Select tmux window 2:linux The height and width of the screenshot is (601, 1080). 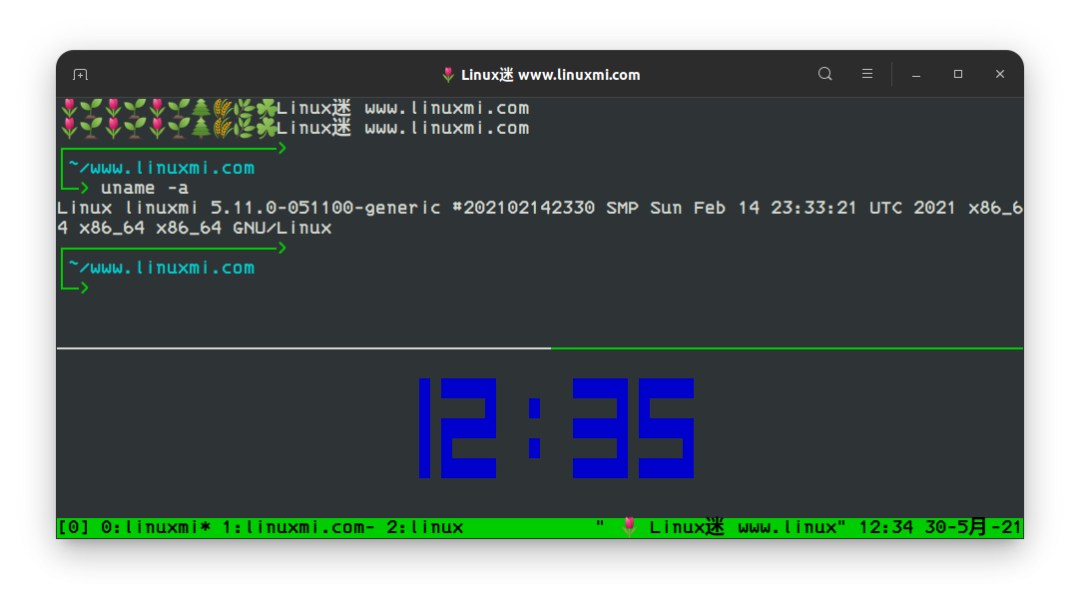(425, 527)
